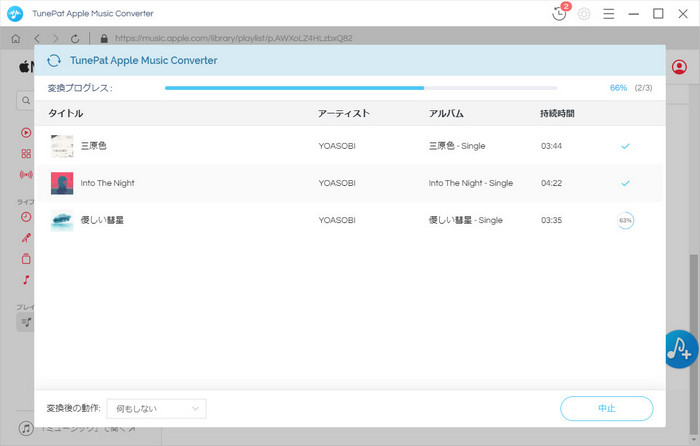This screenshot has width=700, height=446.
Task: Click the 中止 abort button
Action: click(607, 408)
